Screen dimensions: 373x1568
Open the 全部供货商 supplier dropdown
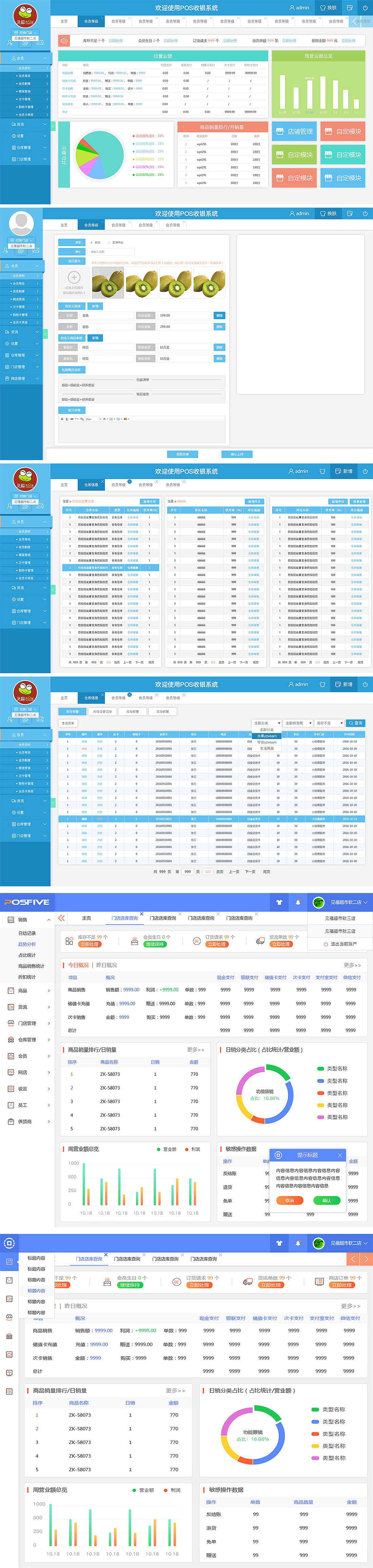tap(298, 723)
